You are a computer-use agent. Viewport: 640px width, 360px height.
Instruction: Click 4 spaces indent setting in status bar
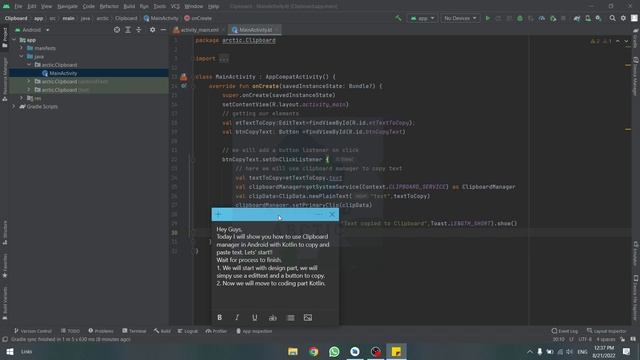tap(605, 339)
